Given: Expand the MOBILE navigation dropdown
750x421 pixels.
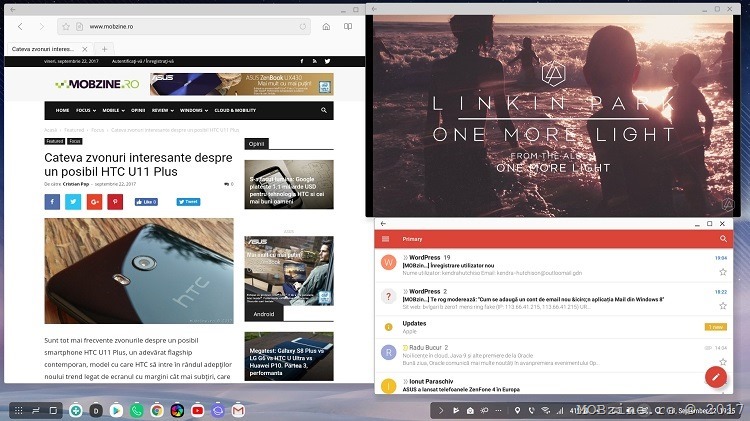Looking at the screenshot, I should click(x=113, y=111).
